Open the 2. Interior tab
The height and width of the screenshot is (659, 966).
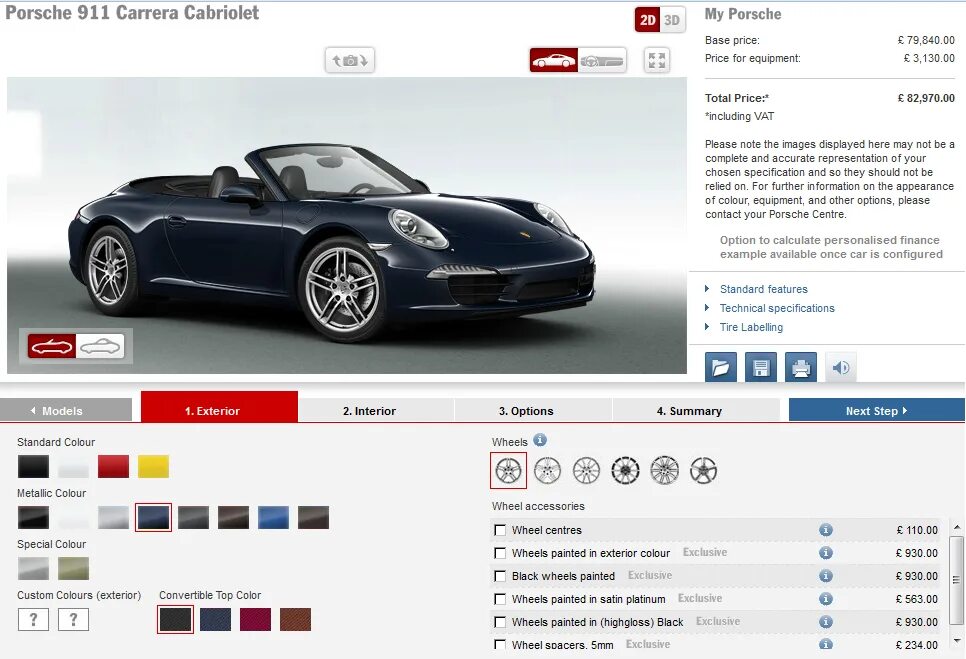(x=376, y=410)
